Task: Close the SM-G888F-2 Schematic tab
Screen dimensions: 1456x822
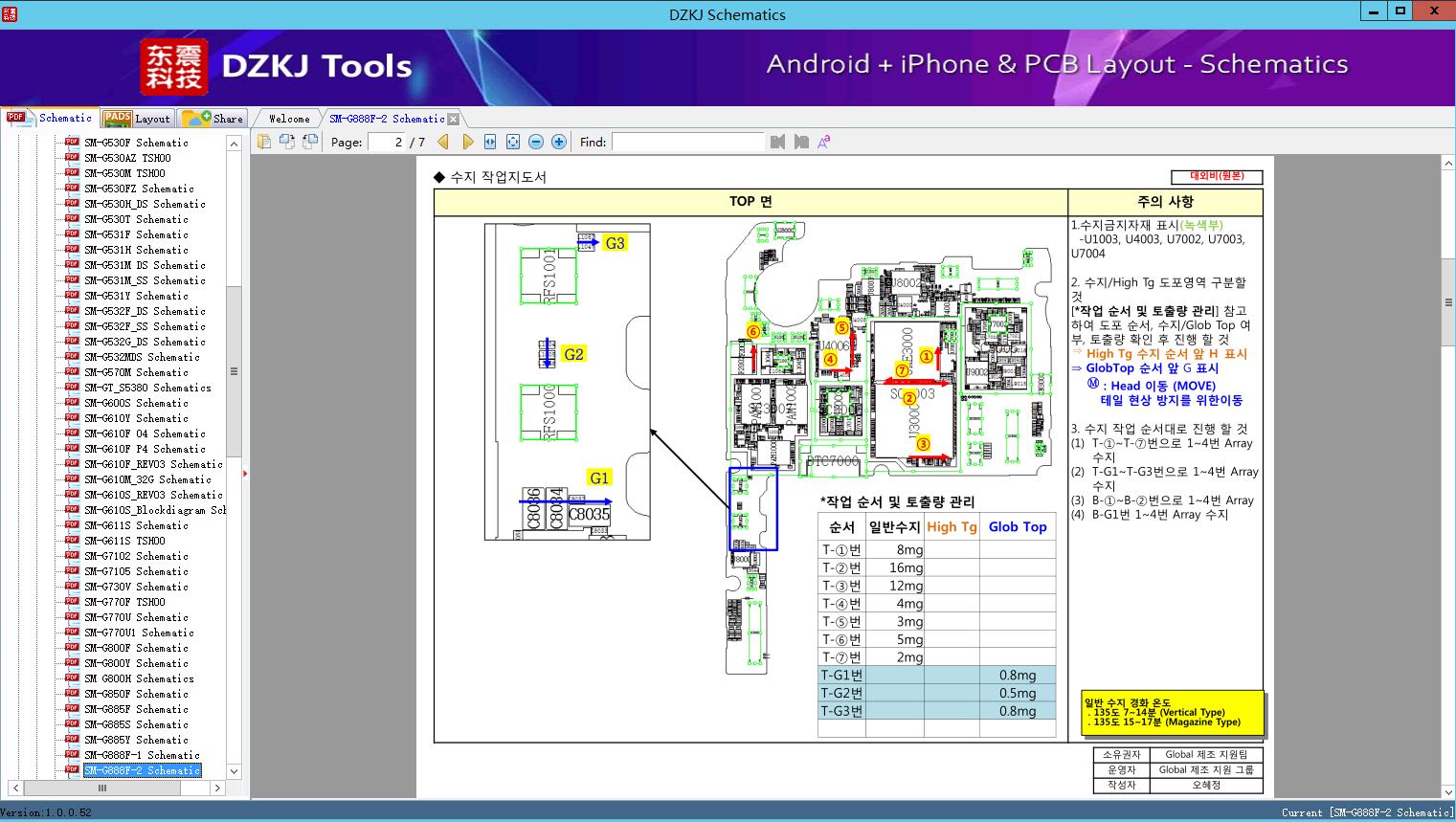Action: click(x=453, y=119)
